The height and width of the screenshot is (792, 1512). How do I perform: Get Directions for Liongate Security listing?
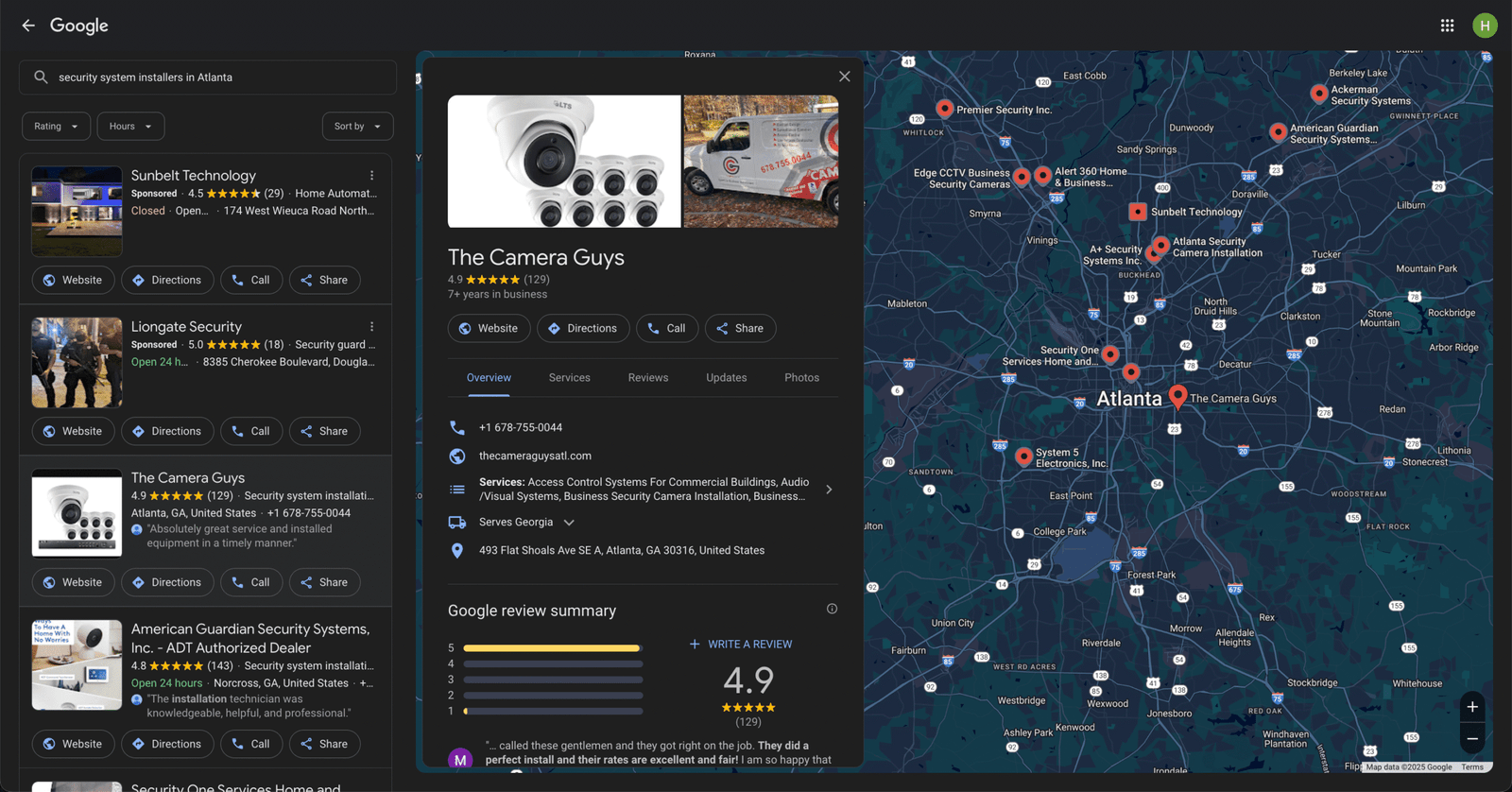(167, 431)
